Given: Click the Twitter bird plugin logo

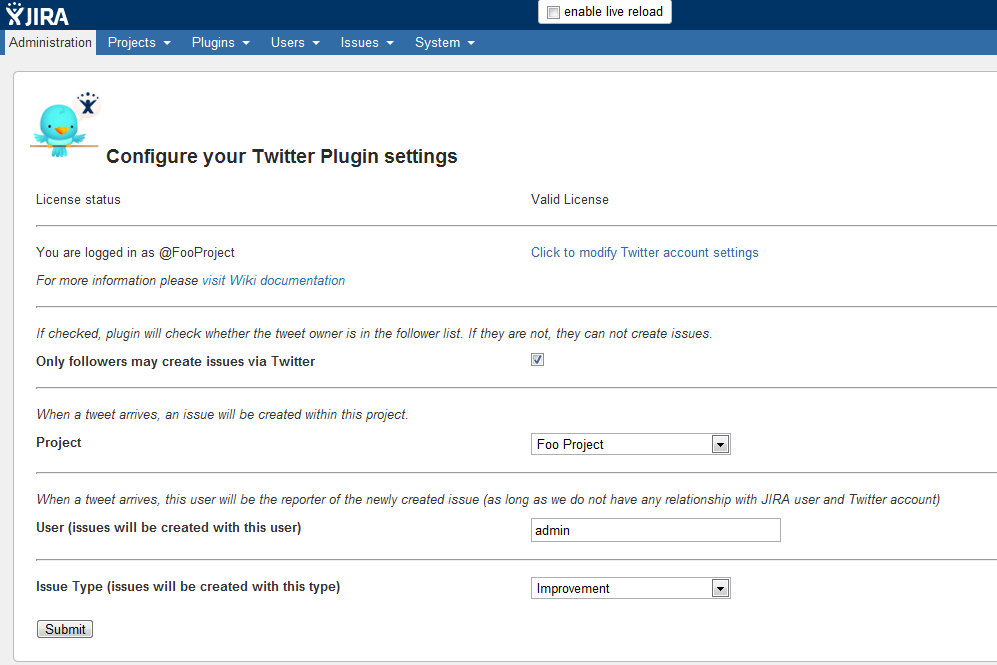Looking at the screenshot, I should point(65,125).
